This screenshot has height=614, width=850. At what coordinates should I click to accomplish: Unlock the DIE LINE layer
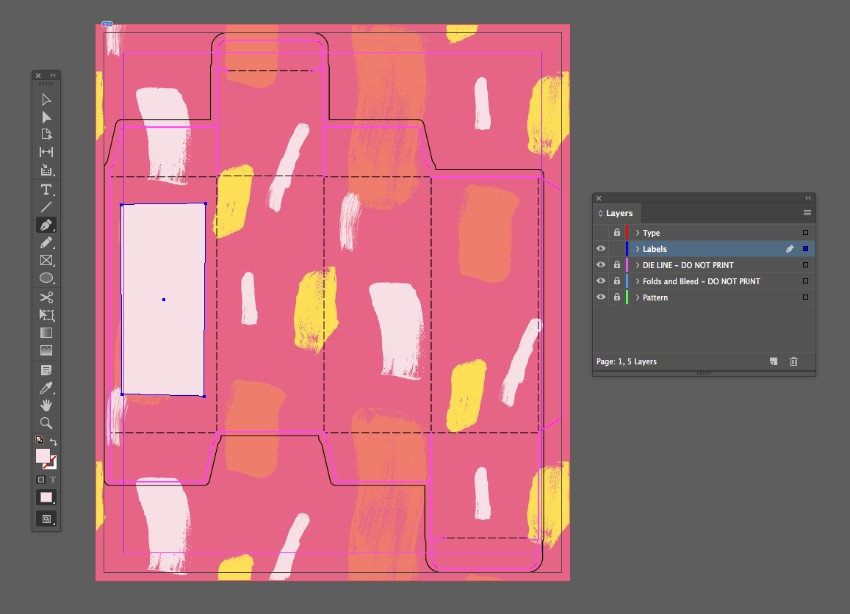[x=616, y=265]
